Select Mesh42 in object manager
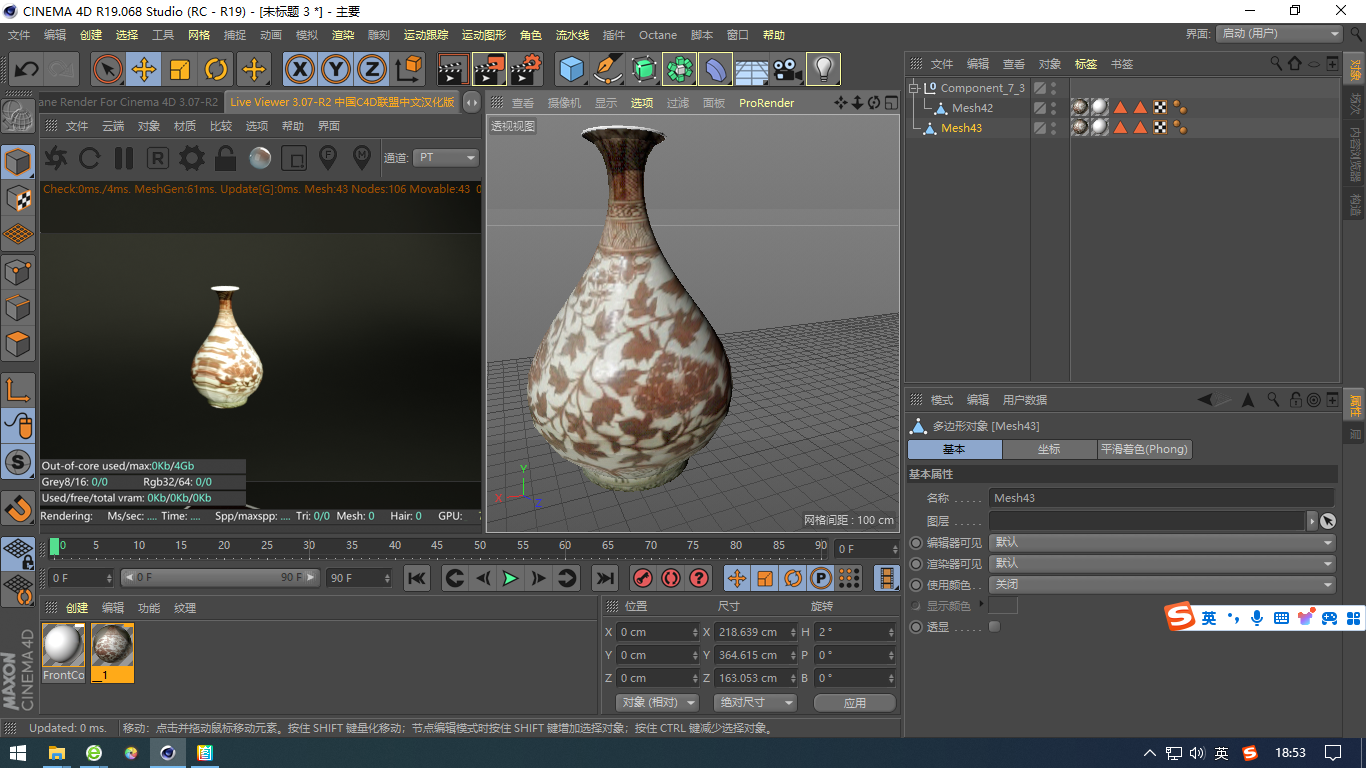1366x768 pixels. pyautogui.click(x=972, y=108)
